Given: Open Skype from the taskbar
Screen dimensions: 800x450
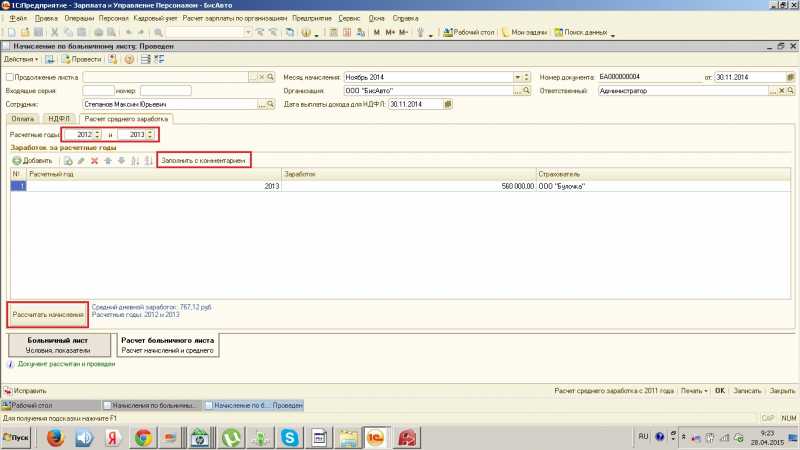Looking at the screenshot, I should [289, 438].
